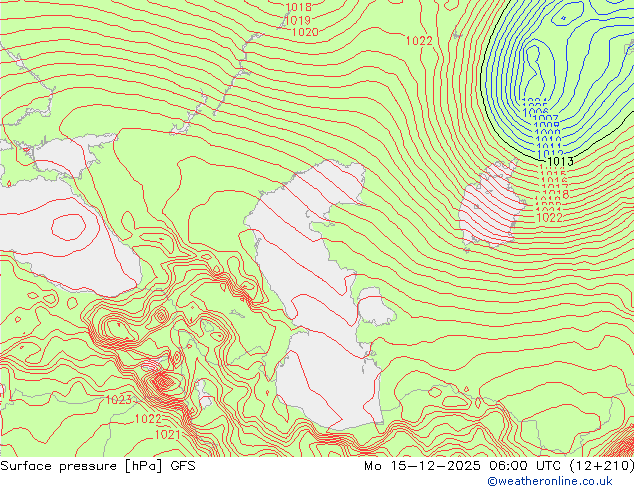Image resolution: width=634 pixels, height=490 pixels.
Task: Click the 'Surface pressure [hPa] GFS' caption
Action: [x=98, y=466]
